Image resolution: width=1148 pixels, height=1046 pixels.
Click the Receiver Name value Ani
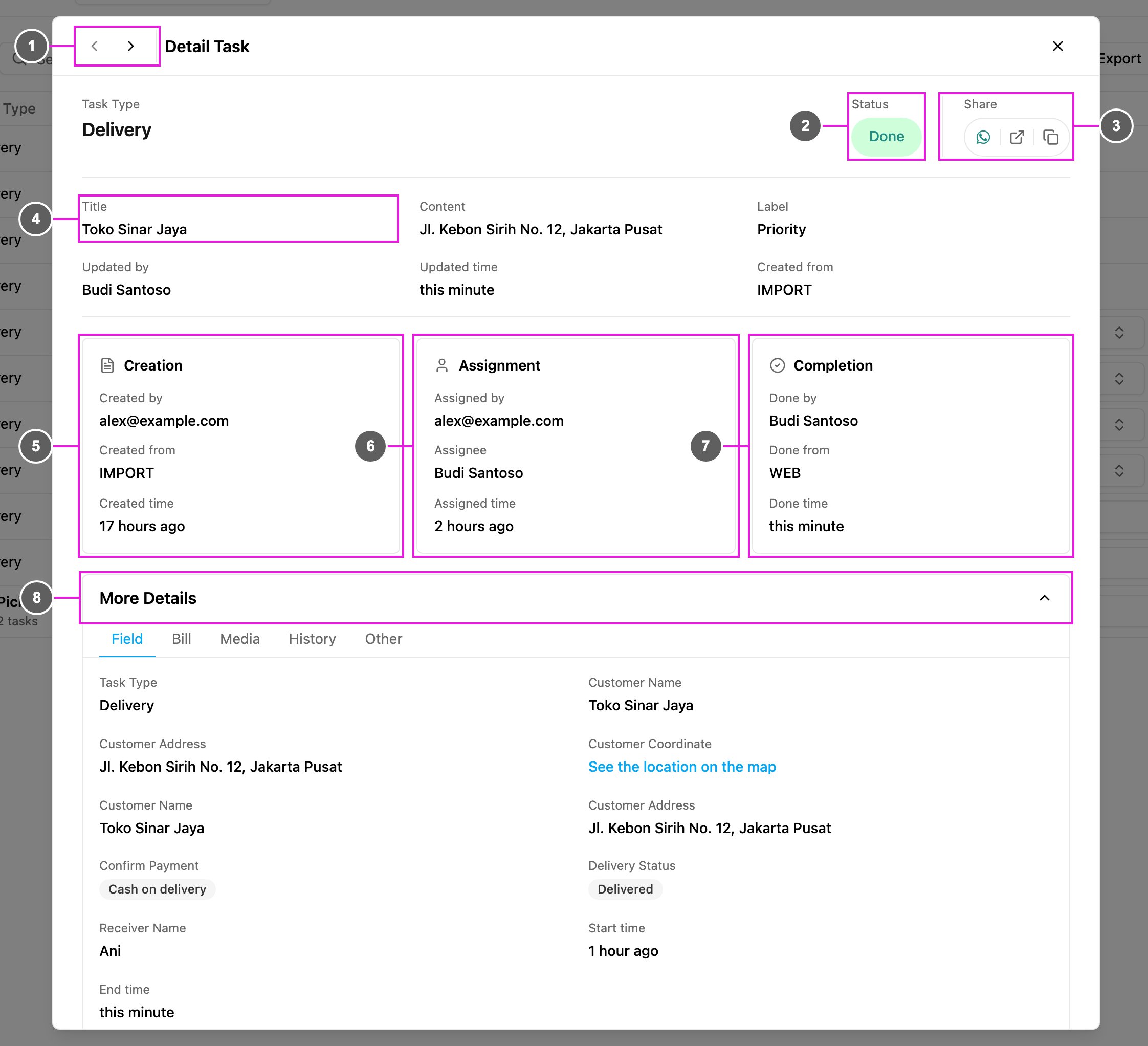point(110,951)
